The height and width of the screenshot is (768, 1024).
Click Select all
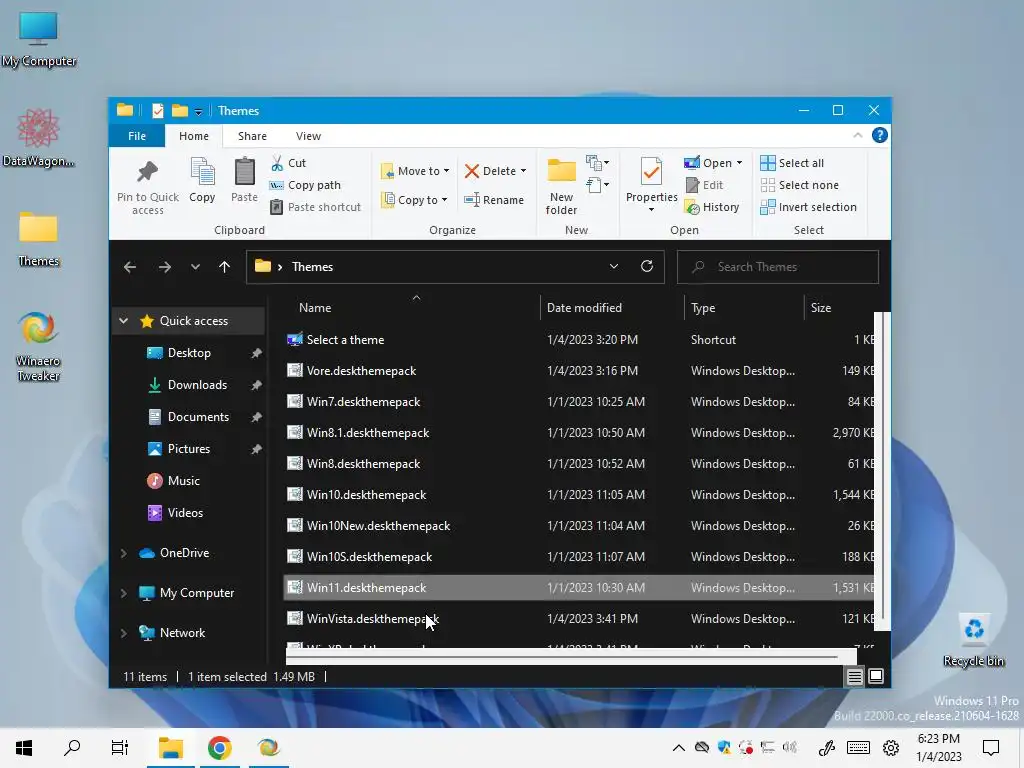click(792, 163)
